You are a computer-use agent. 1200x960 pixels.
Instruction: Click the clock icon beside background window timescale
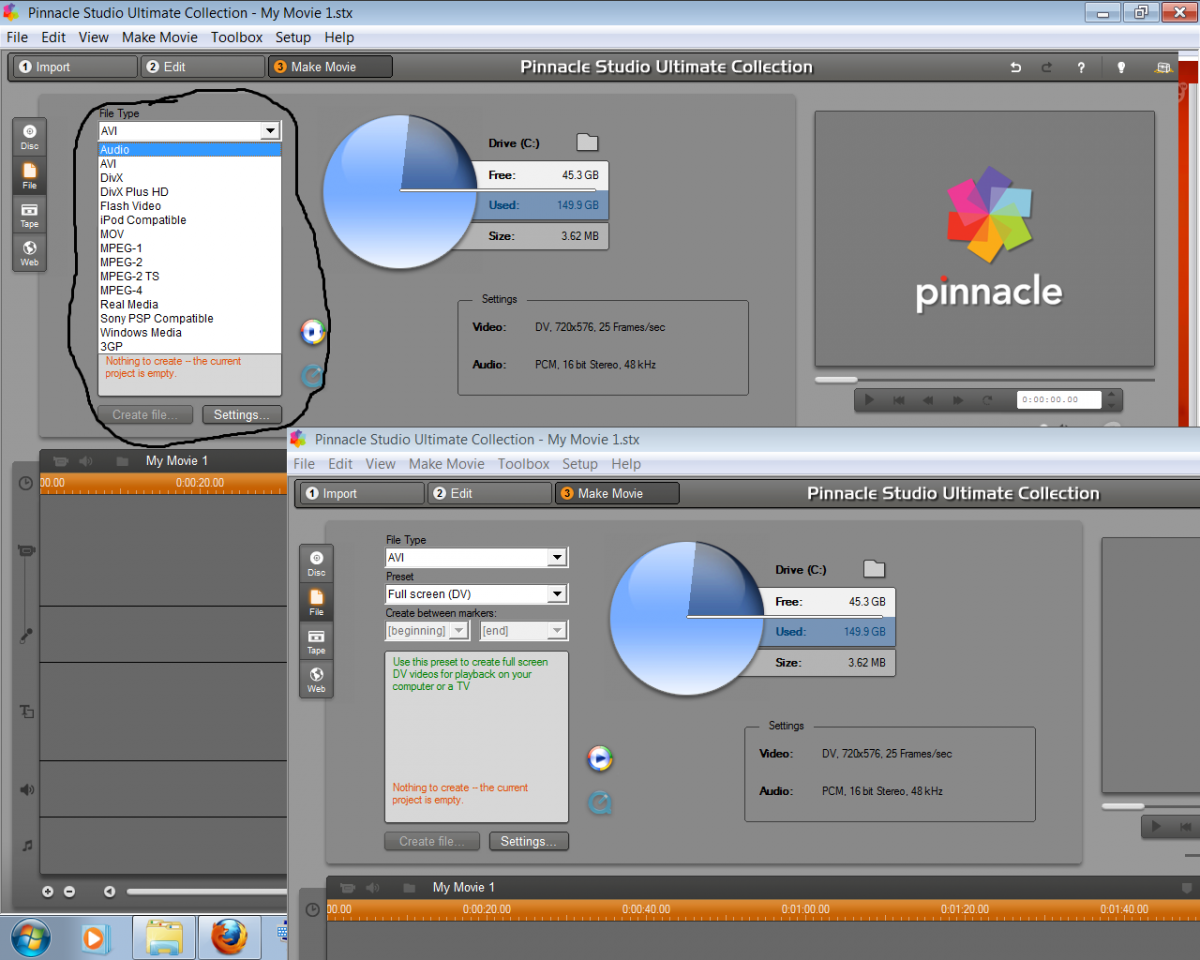click(25, 483)
